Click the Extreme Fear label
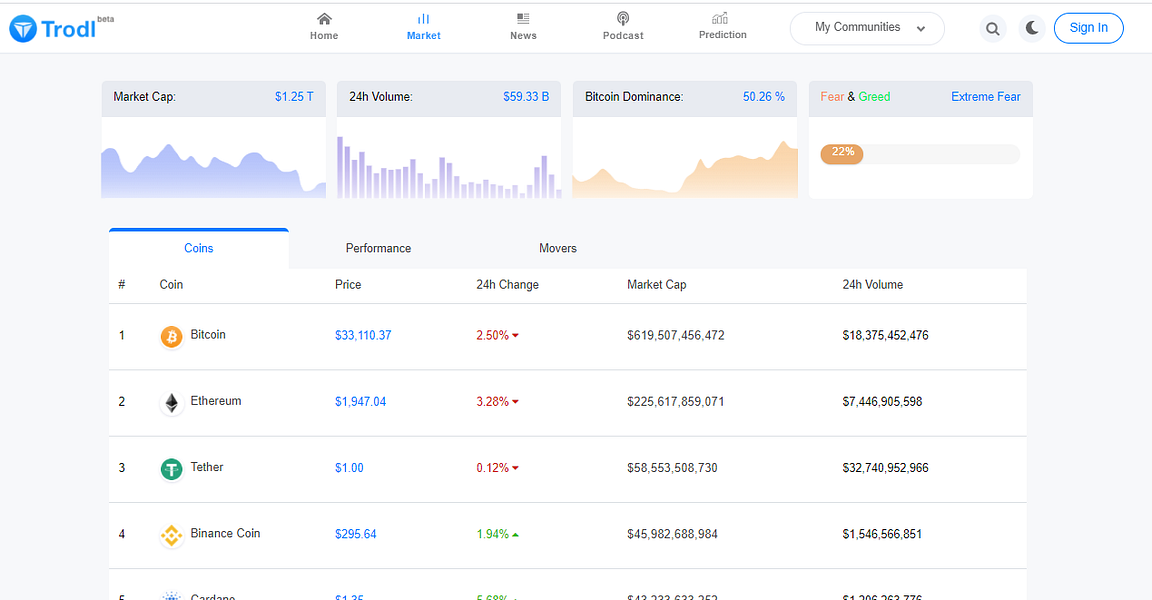The height and width of the screenshot is (600, 1152). click(x=985, y=97)
